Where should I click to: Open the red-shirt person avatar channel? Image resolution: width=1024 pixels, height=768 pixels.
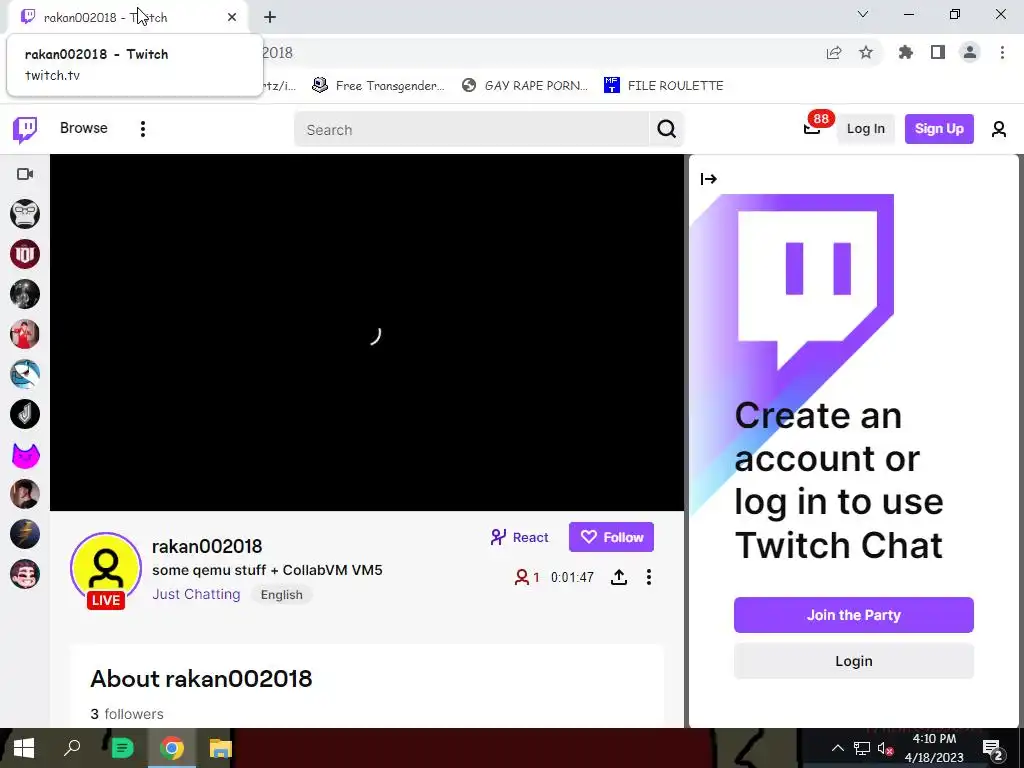(25, 334)
